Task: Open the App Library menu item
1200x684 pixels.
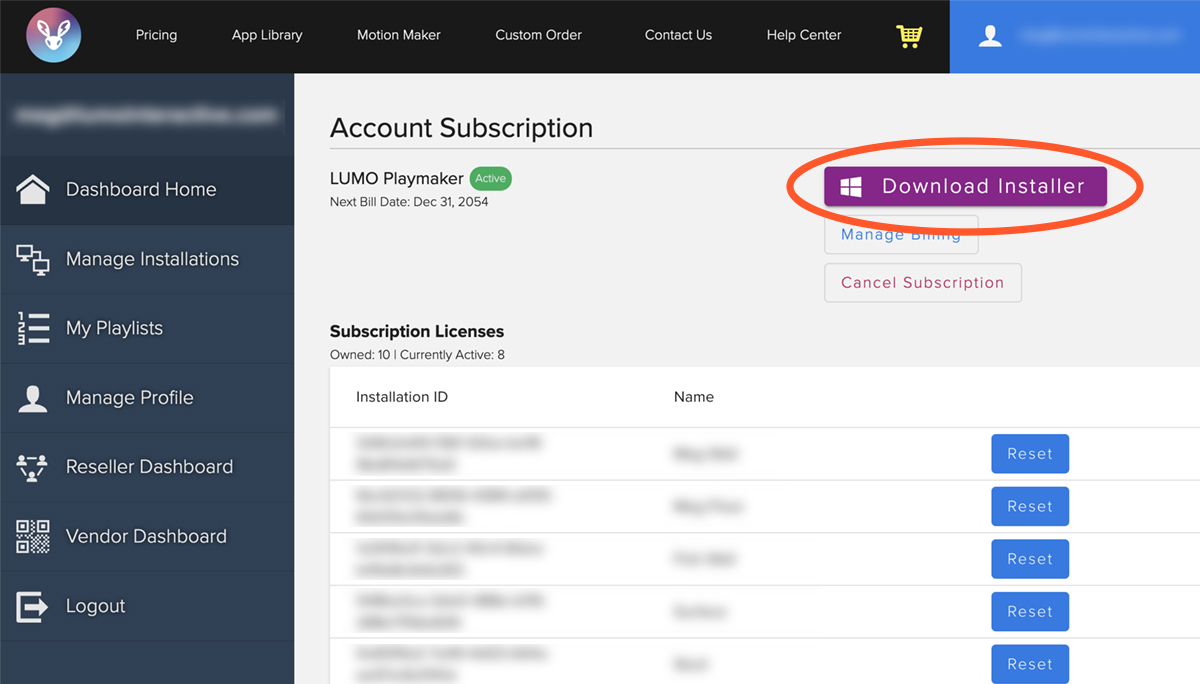Action: tap(267, 35)
